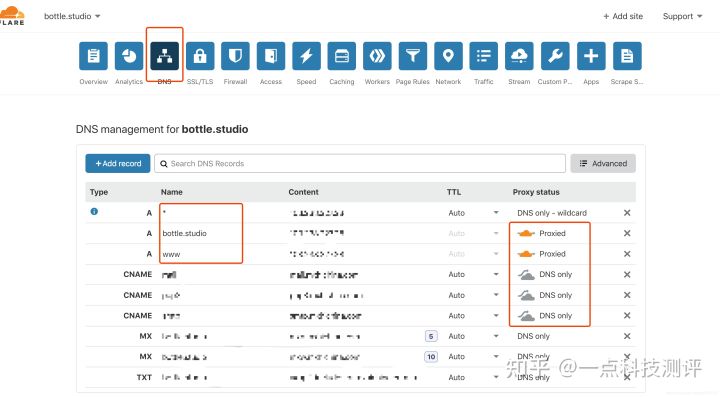720x397 pixels.
Task: Toggle proxy cloud for www record
Action: [526, 254]
